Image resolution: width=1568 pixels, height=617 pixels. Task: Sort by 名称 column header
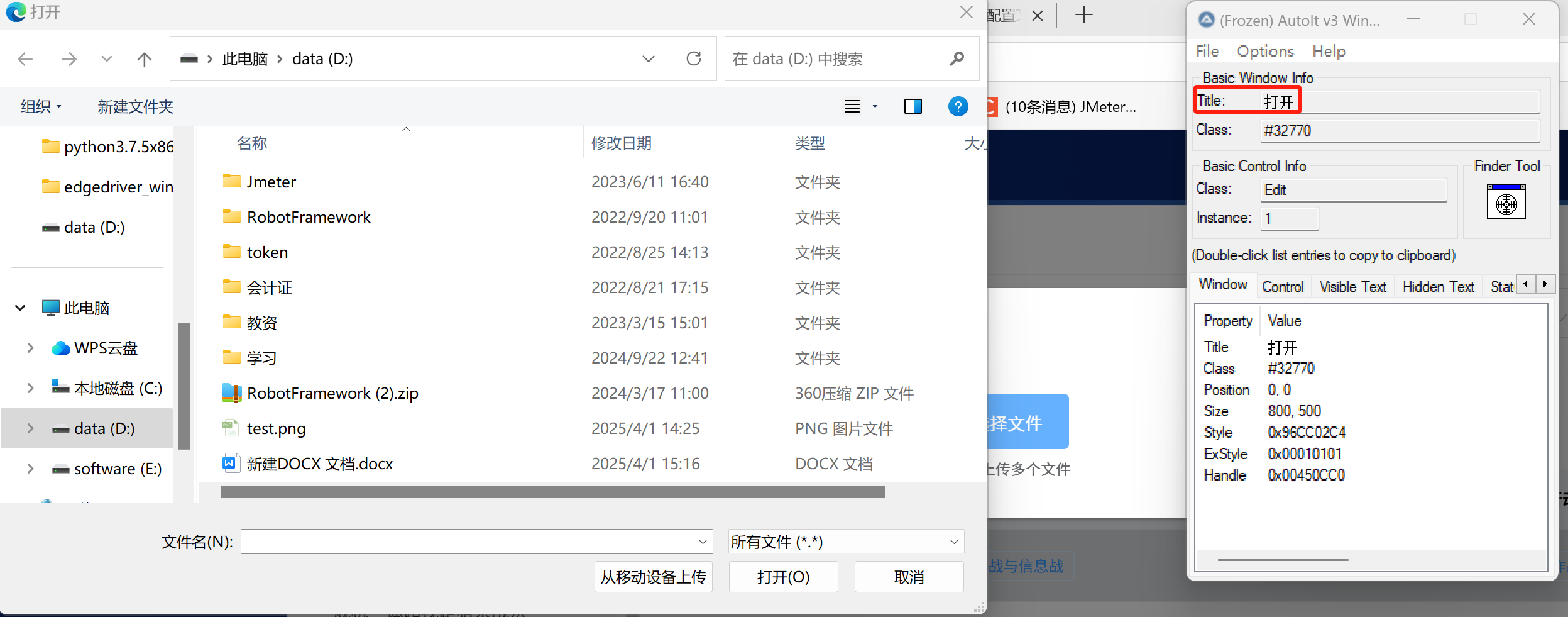coord(252,143)
